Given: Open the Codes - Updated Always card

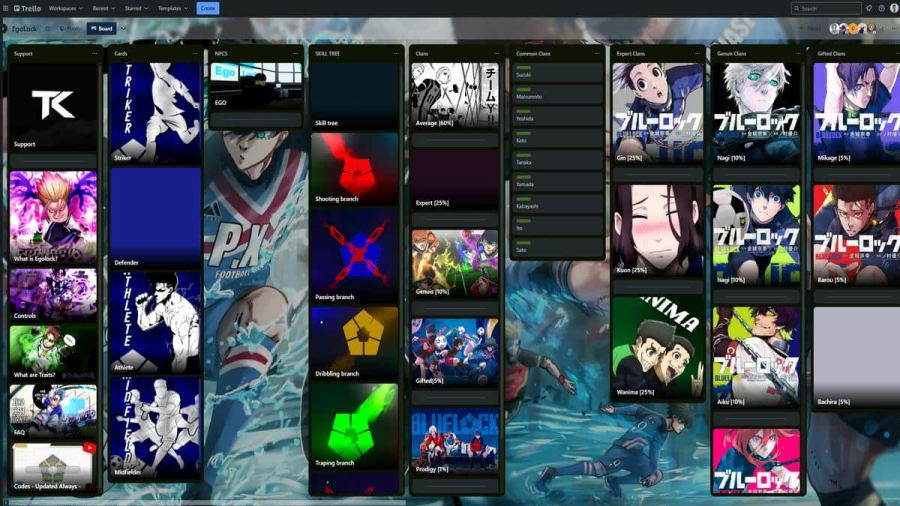Looking at the screenshot, I should (x=53, y=467).
